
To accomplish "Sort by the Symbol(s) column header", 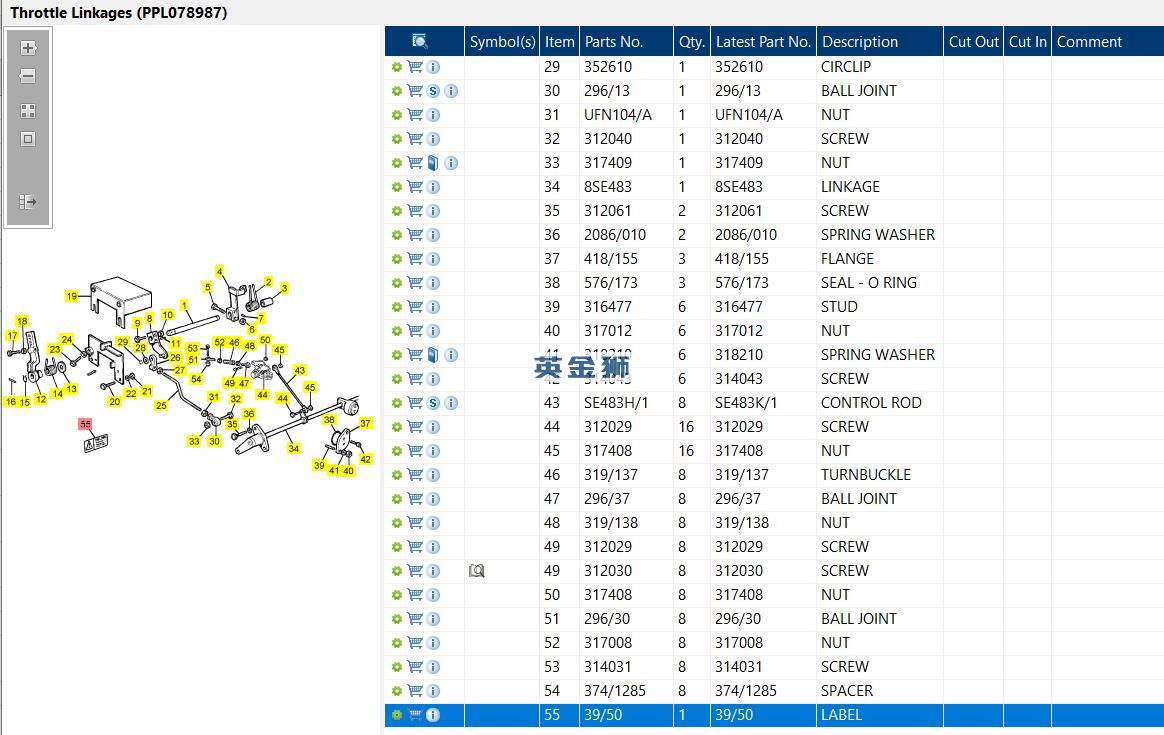I will point(502,42).
